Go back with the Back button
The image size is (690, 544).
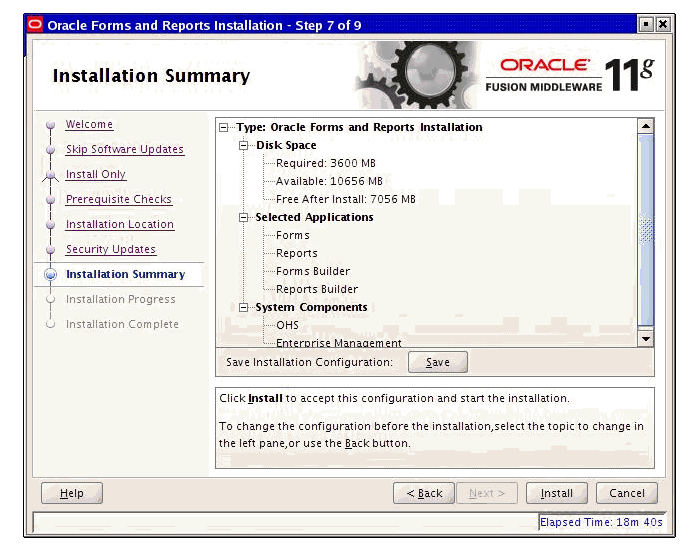[424, 493]
